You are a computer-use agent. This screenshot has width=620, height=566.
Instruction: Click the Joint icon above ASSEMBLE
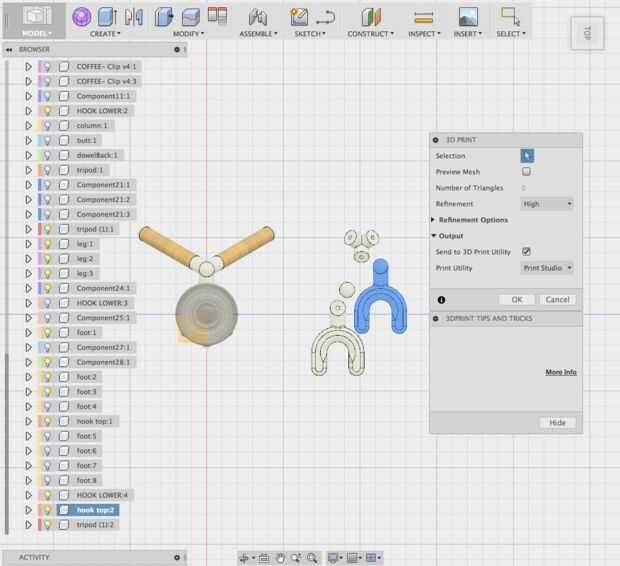point(258,17)
